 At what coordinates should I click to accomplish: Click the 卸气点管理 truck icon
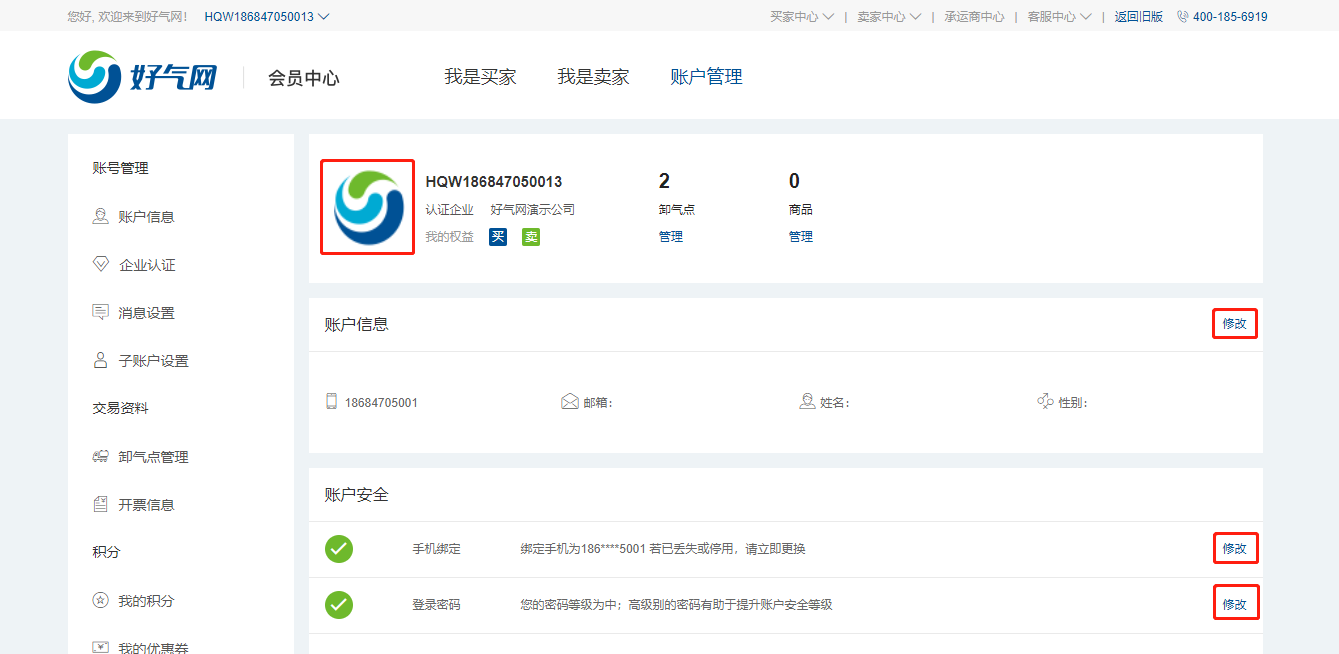coord(100,456)
